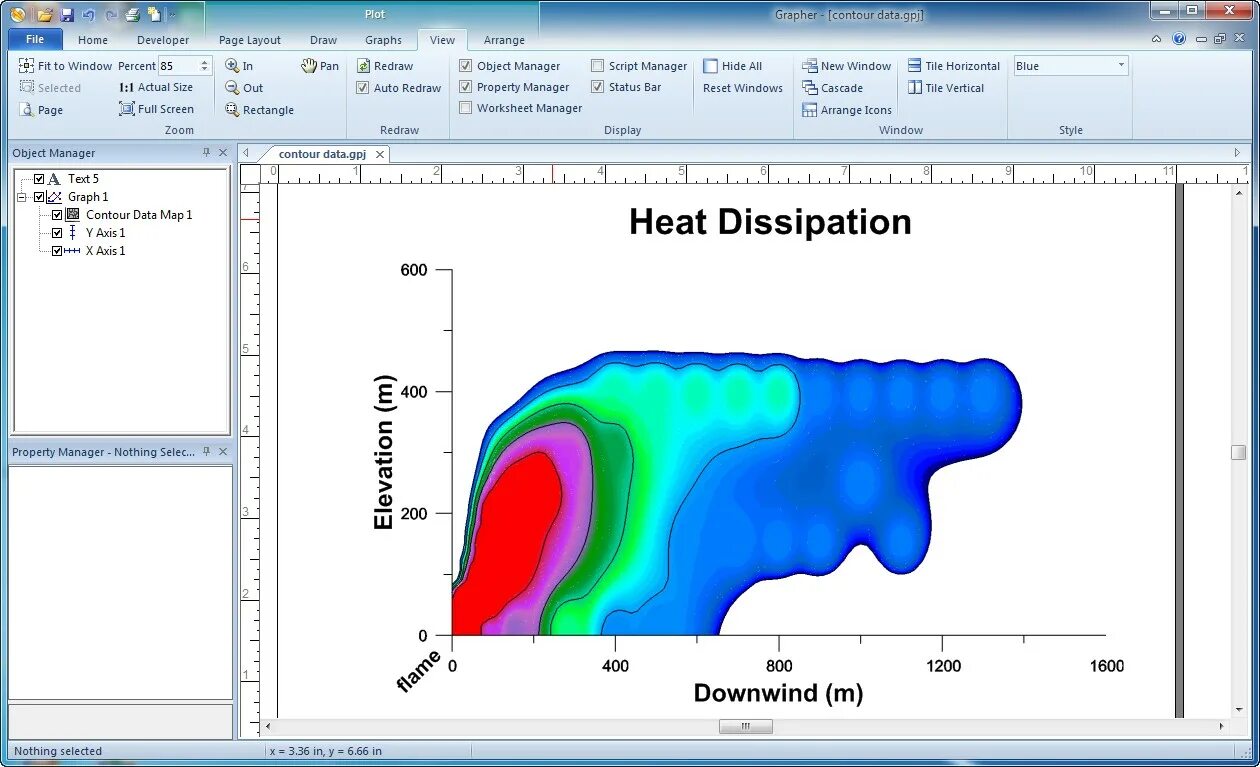This screenshot has height=767, width=1260.
Task: Click the zoom Percent input field
Action: pos(178,66)
